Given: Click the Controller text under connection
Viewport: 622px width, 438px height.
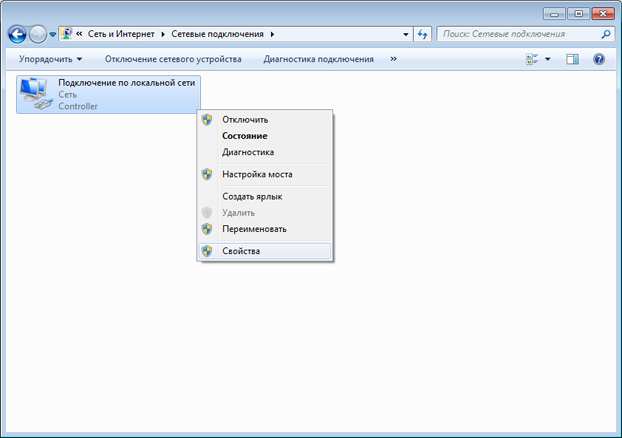Looking at the screenshot, I should click(x=78, y=106).
